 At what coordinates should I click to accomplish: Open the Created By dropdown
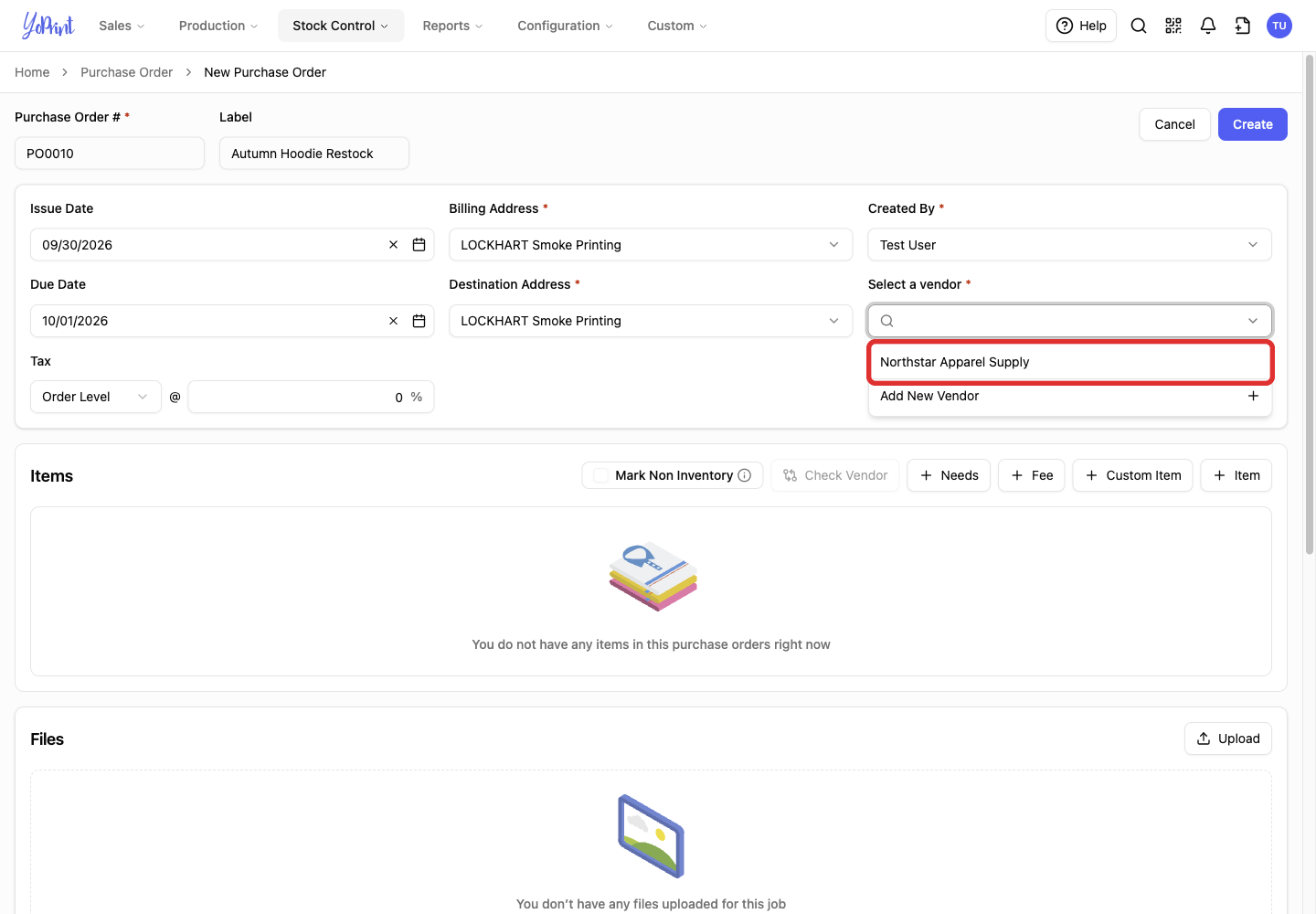tap(1070, 245)
